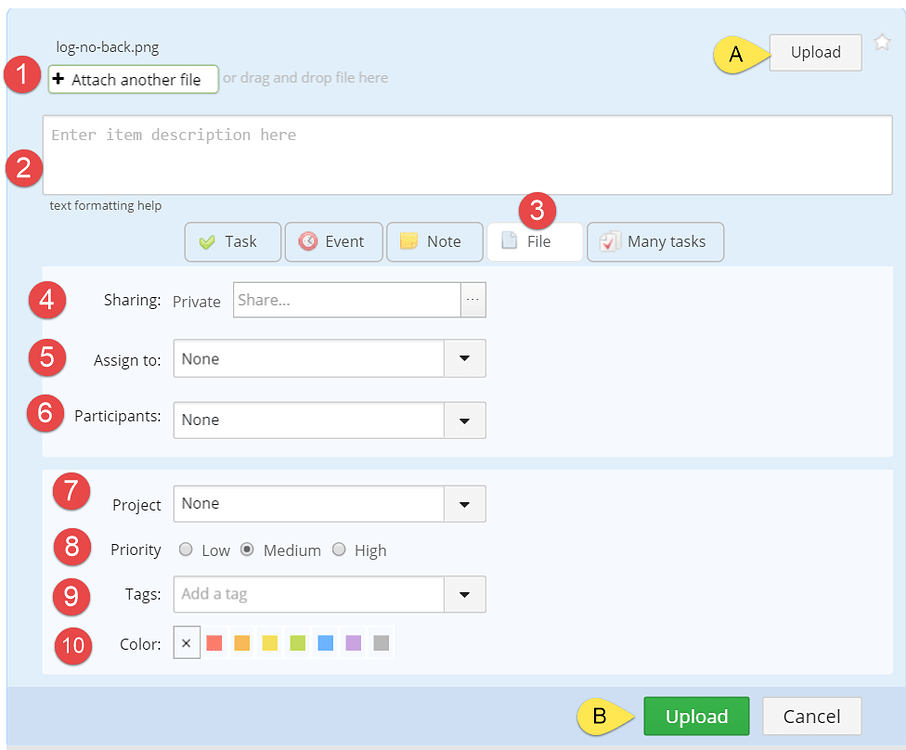
Task: Click the clock icon on Event tab
Action: click(x=309, y=241)
